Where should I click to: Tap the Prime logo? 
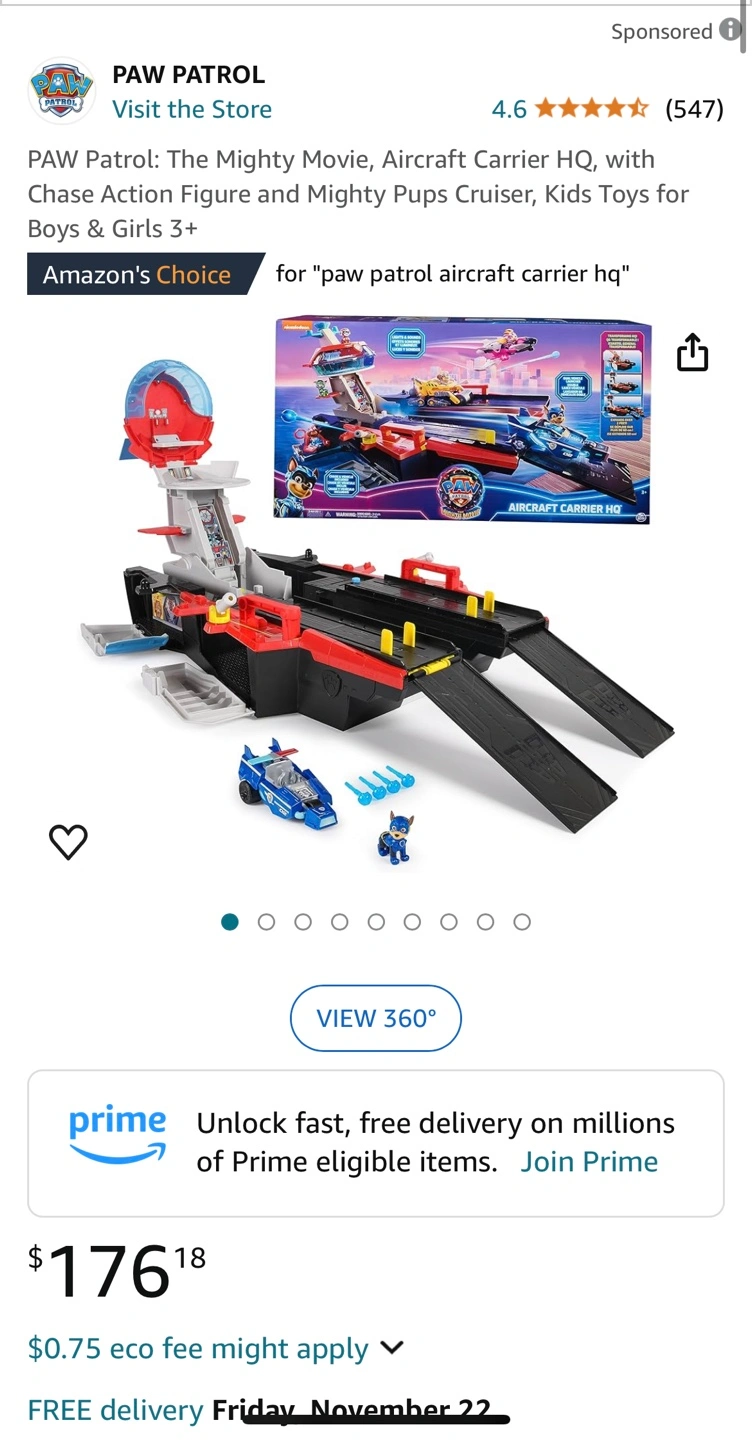pyautogui.click(x=117, y=1135)
